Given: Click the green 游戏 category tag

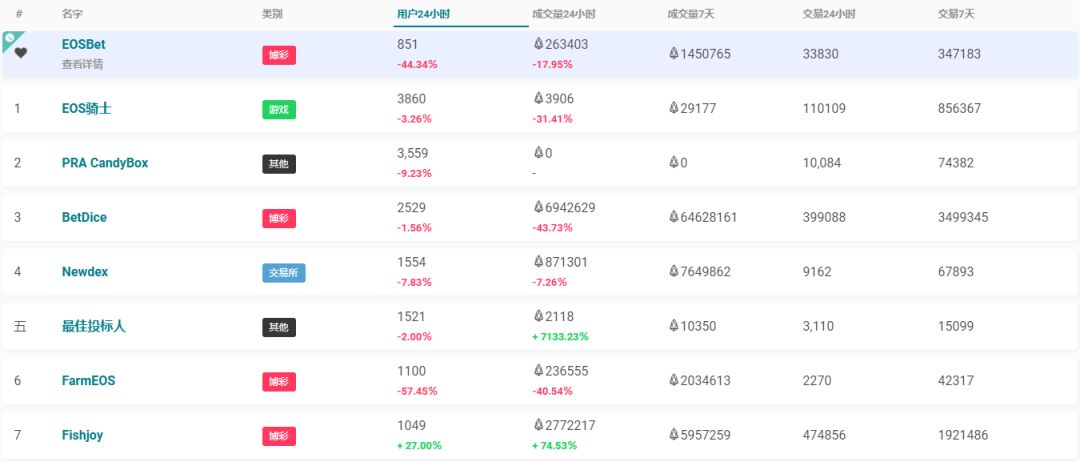Looking at the screenshot, I should 279,109.
